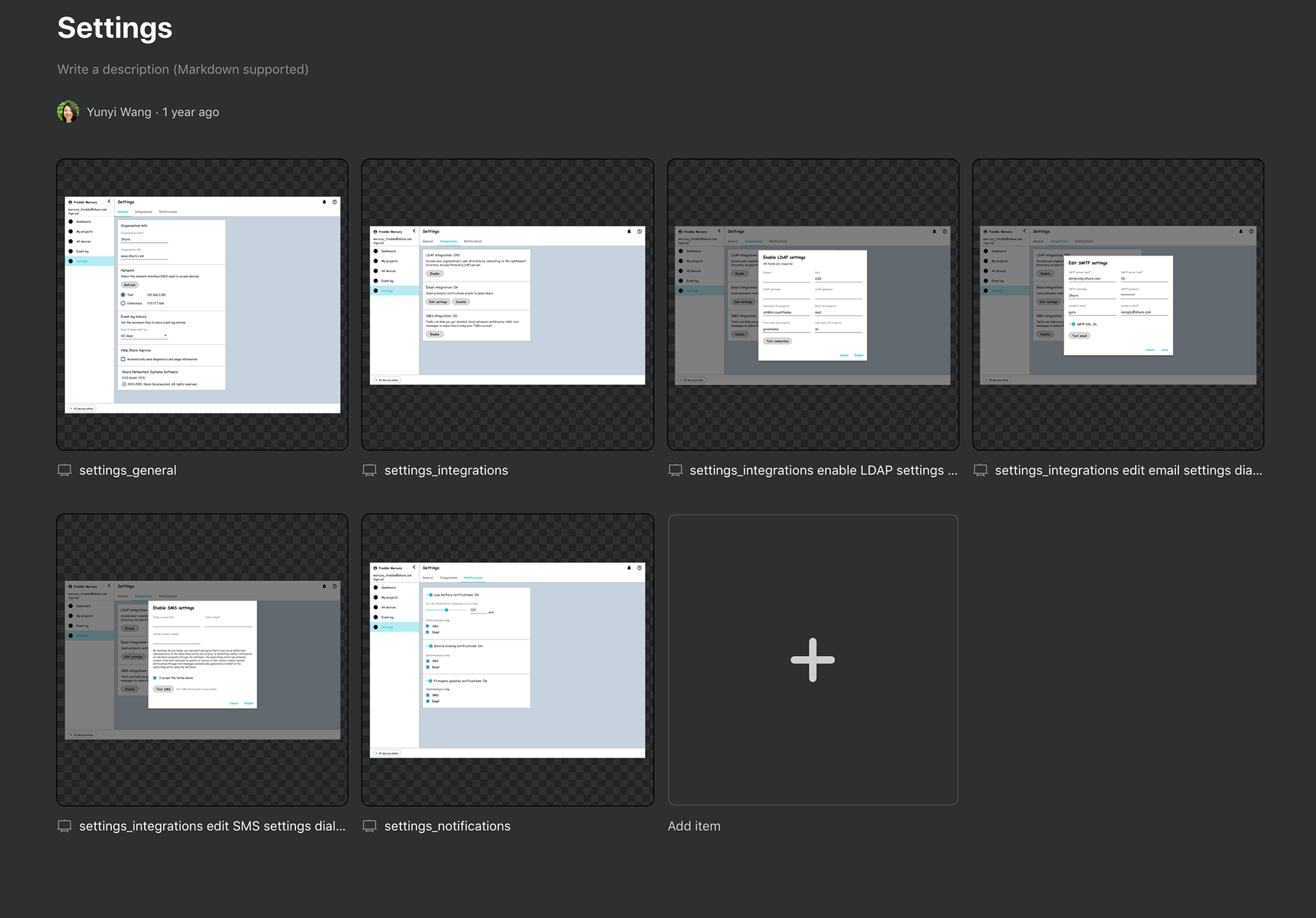Click the screen icon beside settings_integrations
Image resolution: width=1316 pixels, height=918 pixels.
369,470
